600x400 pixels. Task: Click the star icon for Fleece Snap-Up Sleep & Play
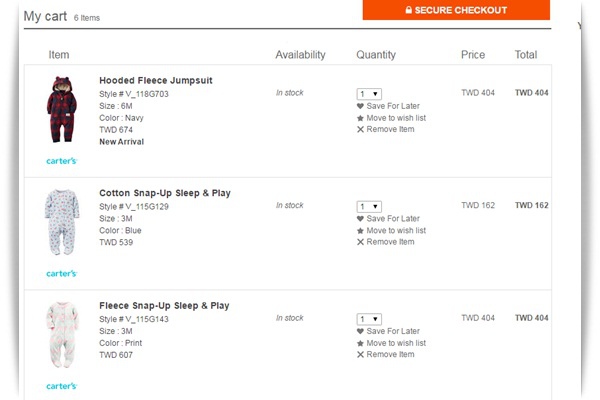tap(360, 343)
